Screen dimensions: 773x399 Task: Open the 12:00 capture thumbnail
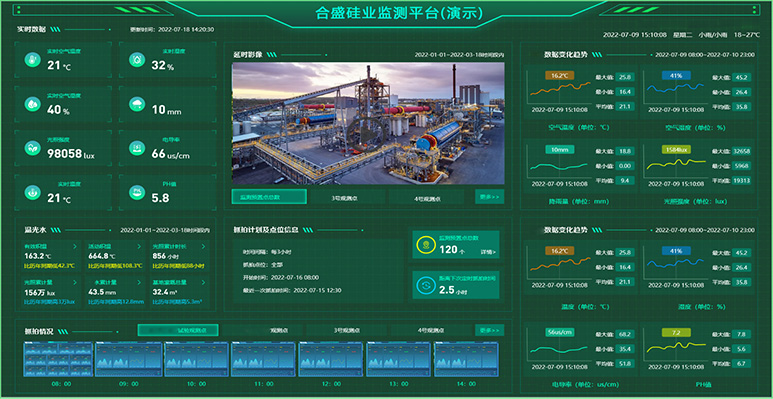331,359
